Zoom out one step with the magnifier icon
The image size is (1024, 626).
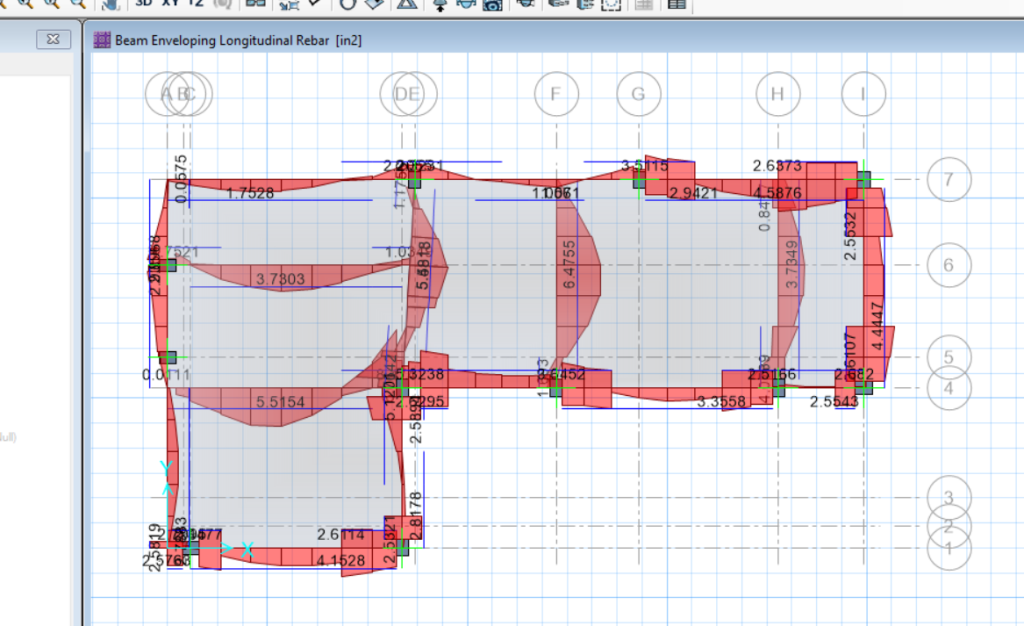50,4
